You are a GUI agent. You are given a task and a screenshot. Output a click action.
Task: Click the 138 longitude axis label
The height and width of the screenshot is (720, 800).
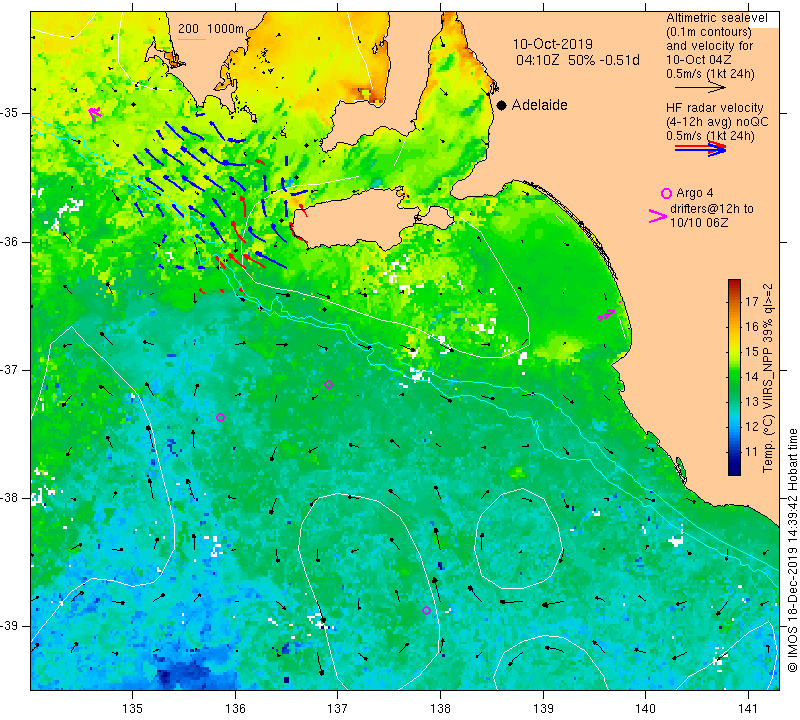440,709
